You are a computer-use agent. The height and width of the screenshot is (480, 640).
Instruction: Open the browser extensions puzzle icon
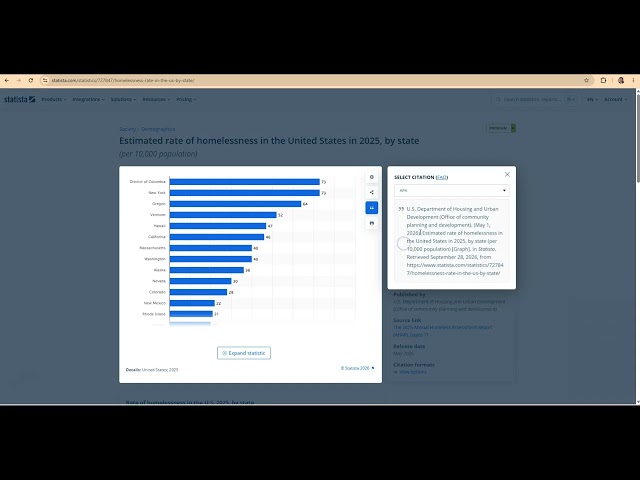coord(603,80)
